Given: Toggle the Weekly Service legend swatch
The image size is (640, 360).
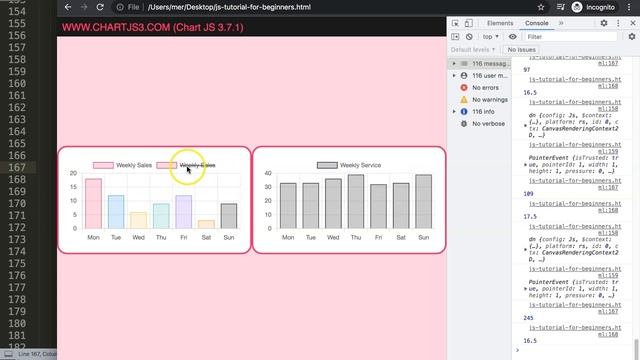Looking at the screenshot, I should [327, 165].
